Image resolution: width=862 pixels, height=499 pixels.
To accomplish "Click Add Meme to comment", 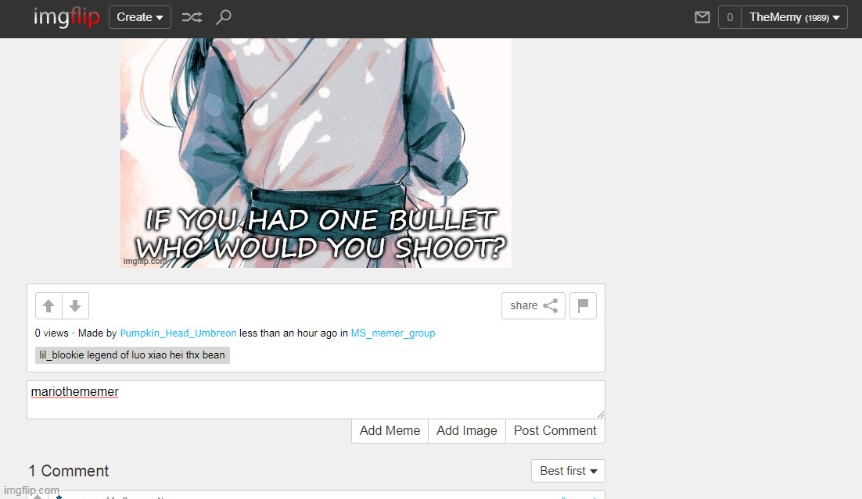I will (390, 431).
